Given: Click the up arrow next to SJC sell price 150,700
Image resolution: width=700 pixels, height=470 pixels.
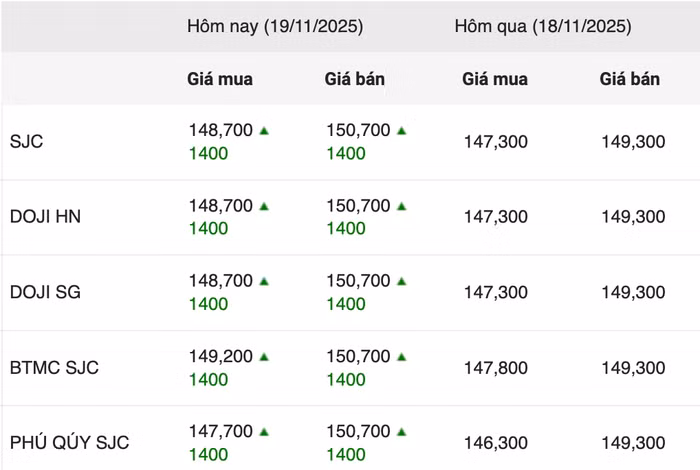Looking at the screenshot, I should [401, 130].
